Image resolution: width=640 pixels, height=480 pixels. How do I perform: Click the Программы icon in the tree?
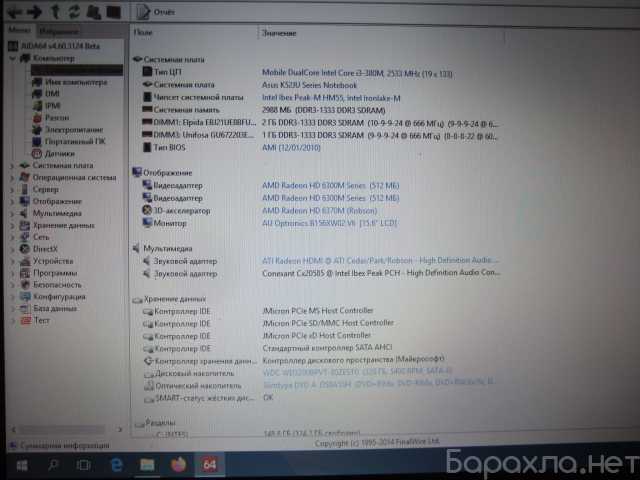point(25,273)
